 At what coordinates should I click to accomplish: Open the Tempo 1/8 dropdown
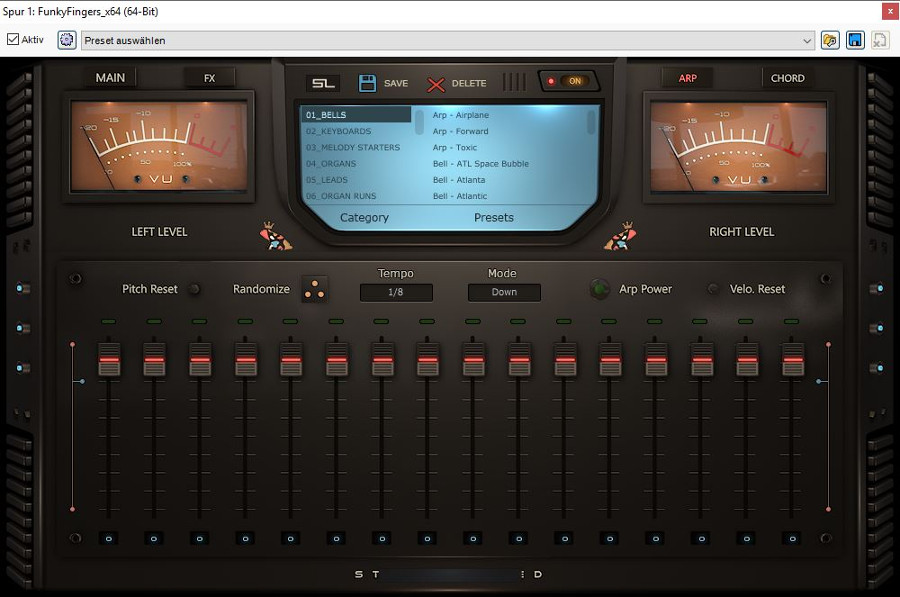point(396,292)
